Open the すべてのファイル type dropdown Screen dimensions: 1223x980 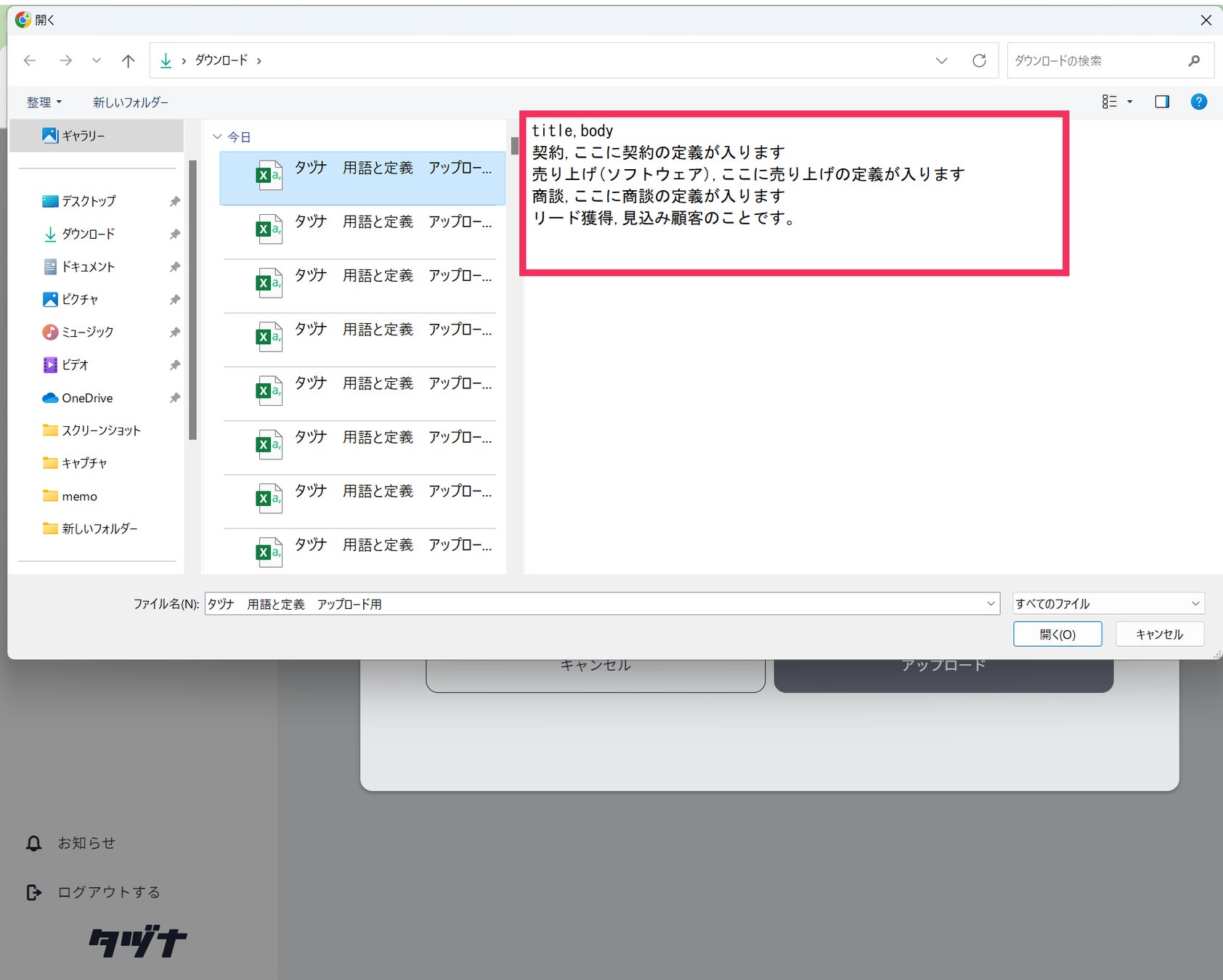tap(1108, 604)
